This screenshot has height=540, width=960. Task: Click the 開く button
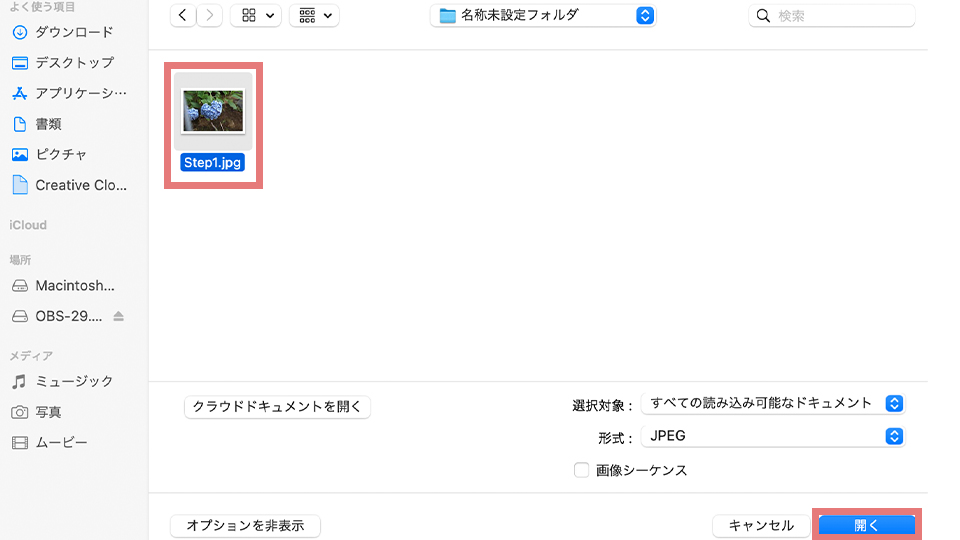coord(867,525)
